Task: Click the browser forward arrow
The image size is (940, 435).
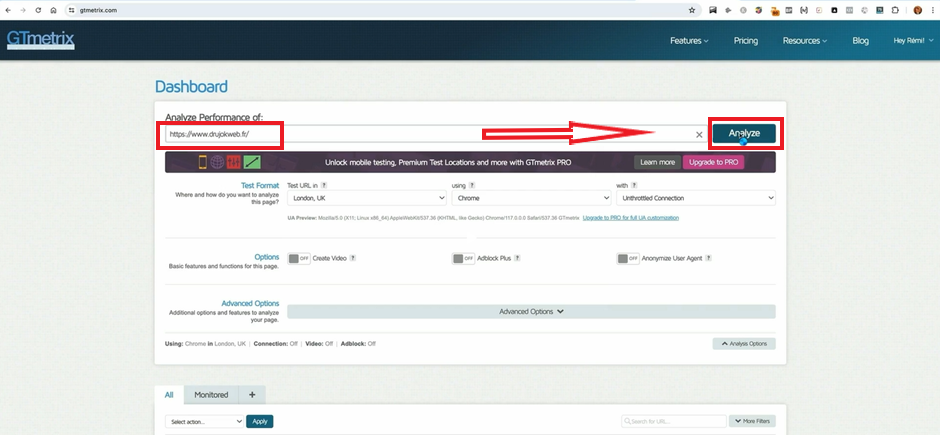Action: pos(23,10)
